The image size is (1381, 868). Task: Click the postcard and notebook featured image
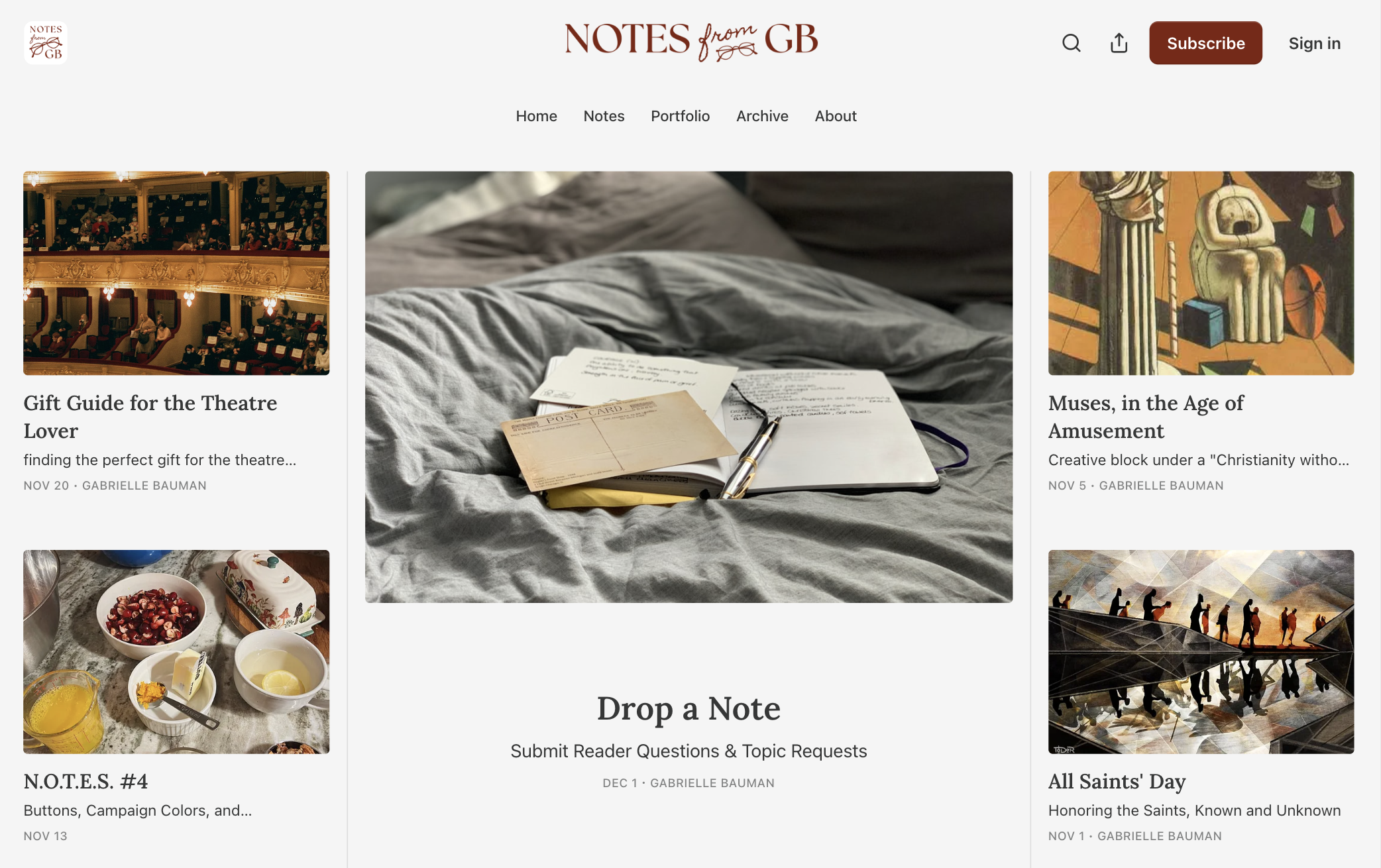689,387
